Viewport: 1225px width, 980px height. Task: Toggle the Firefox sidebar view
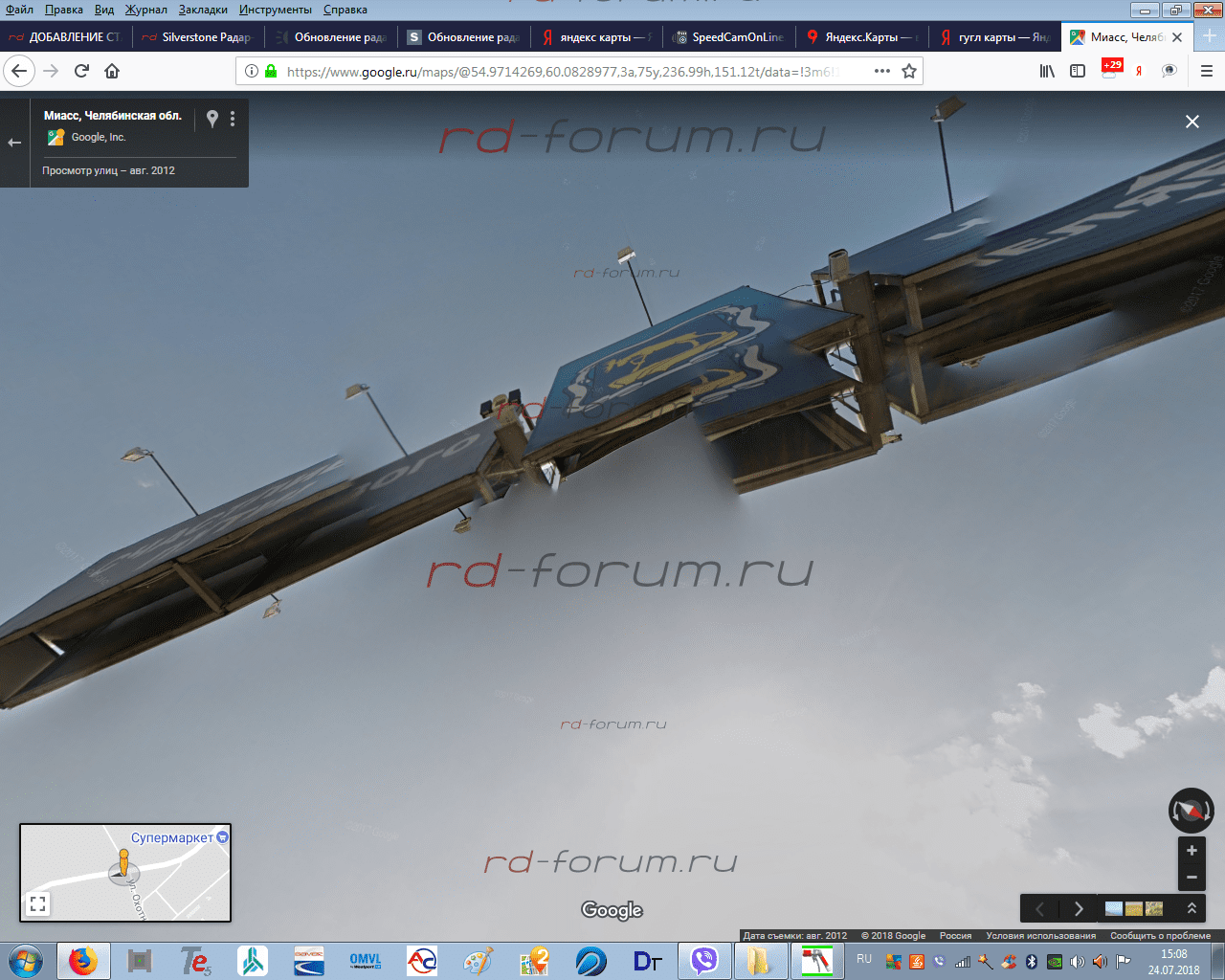1078,71
